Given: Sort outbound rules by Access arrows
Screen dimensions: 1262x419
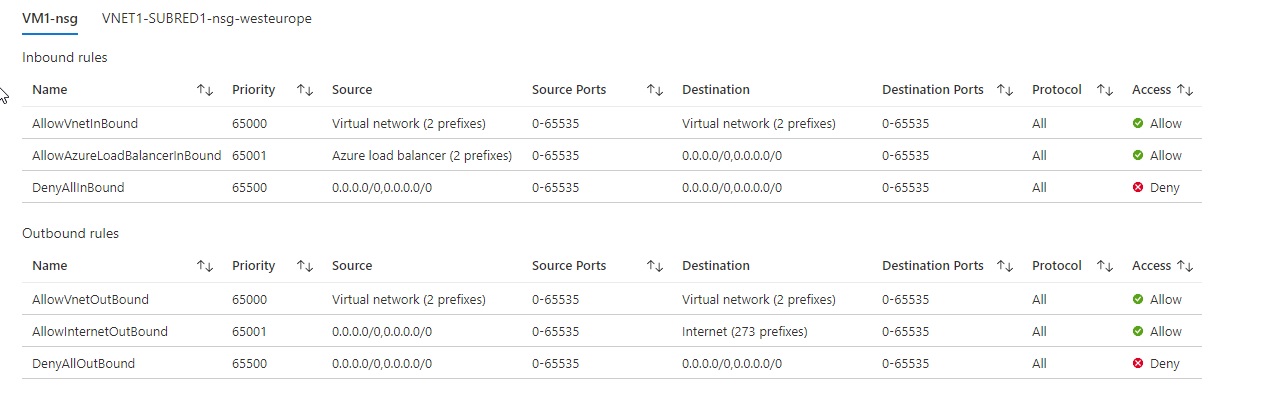Looking at the screenshot, I should (1185, 266).
